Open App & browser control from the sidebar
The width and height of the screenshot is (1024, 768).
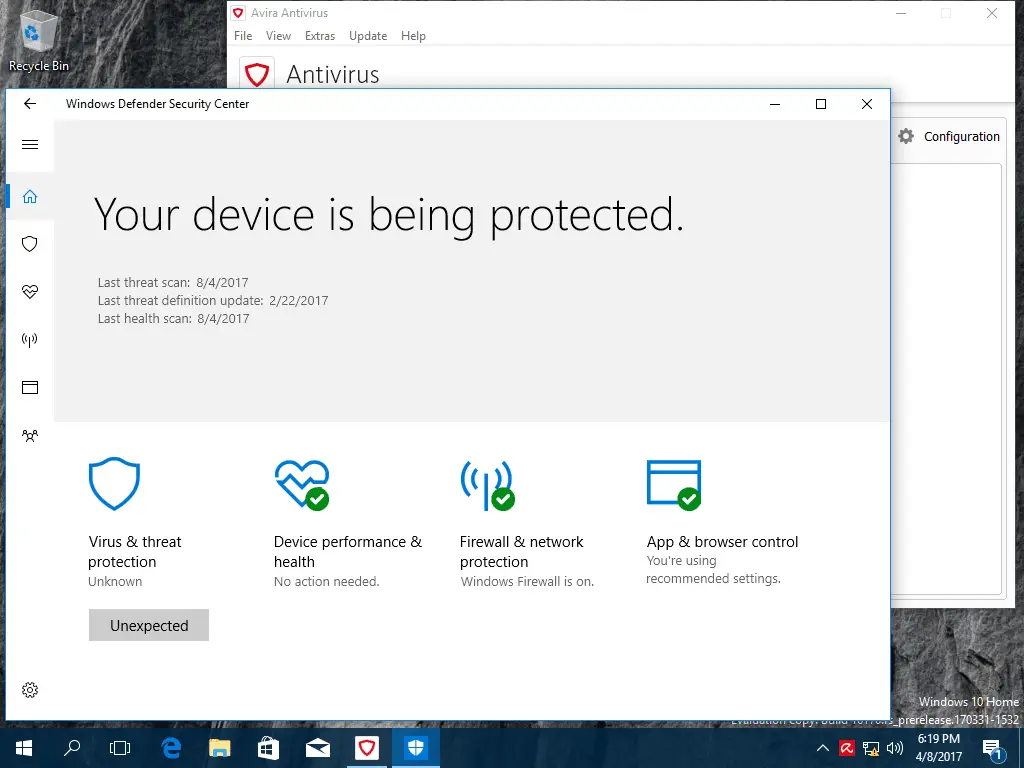coord(30,387)
